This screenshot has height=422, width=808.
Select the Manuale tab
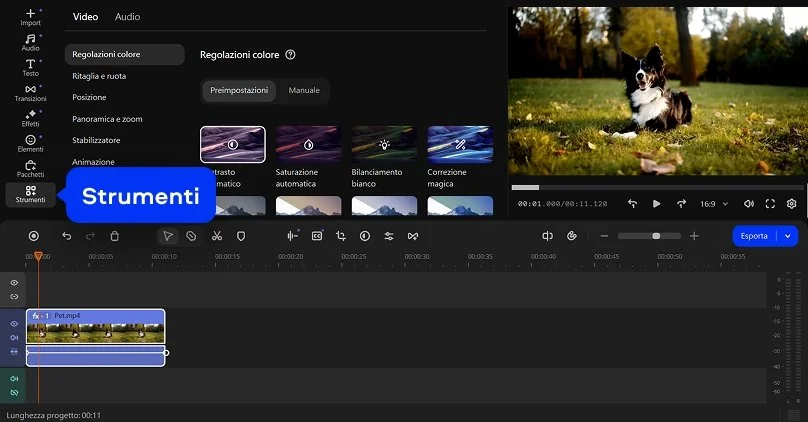[x=304, y=90]
